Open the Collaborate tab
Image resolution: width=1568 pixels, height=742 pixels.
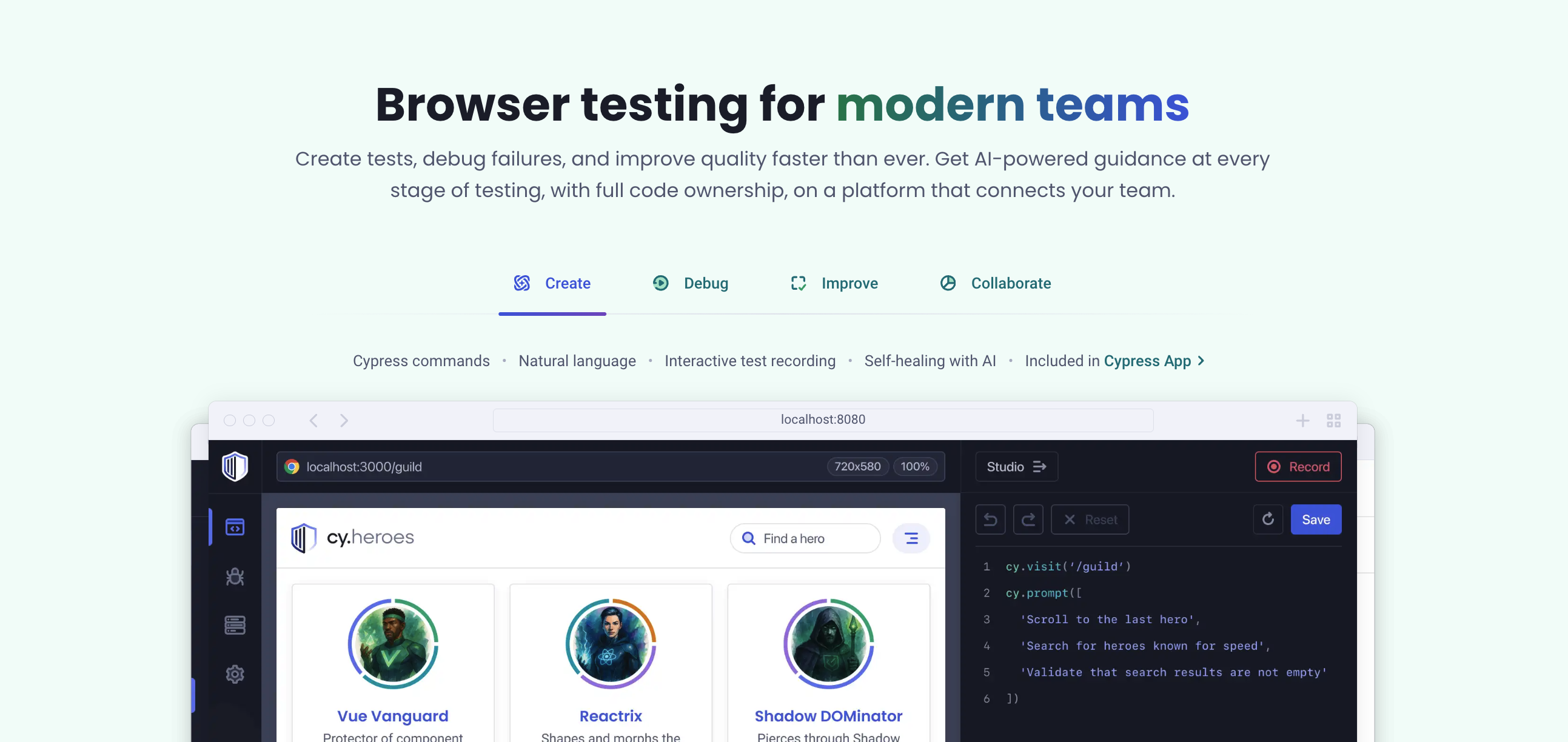point(996,283)
